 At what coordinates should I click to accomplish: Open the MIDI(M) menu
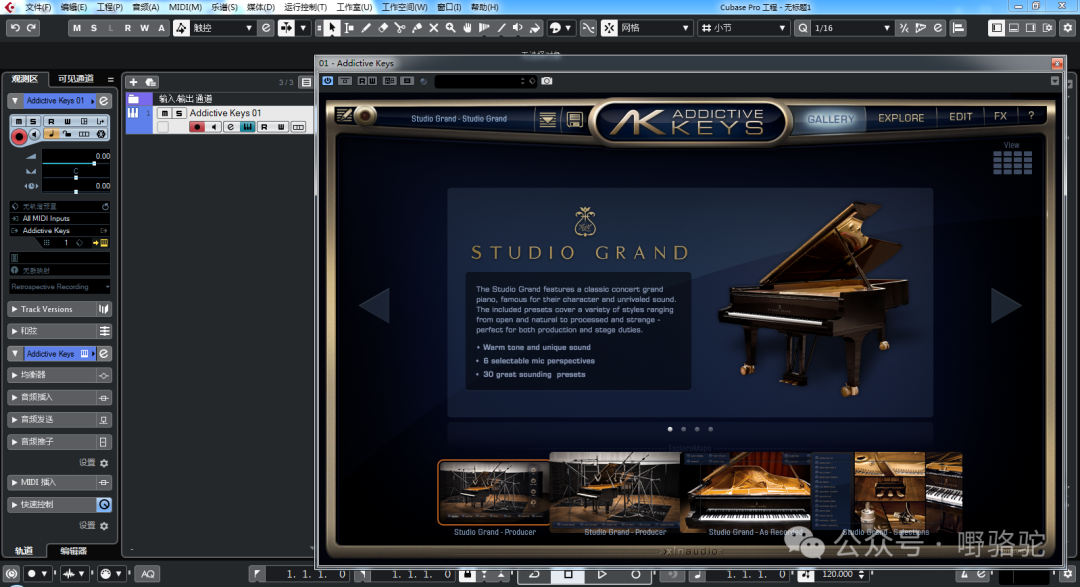coord(184,7)
